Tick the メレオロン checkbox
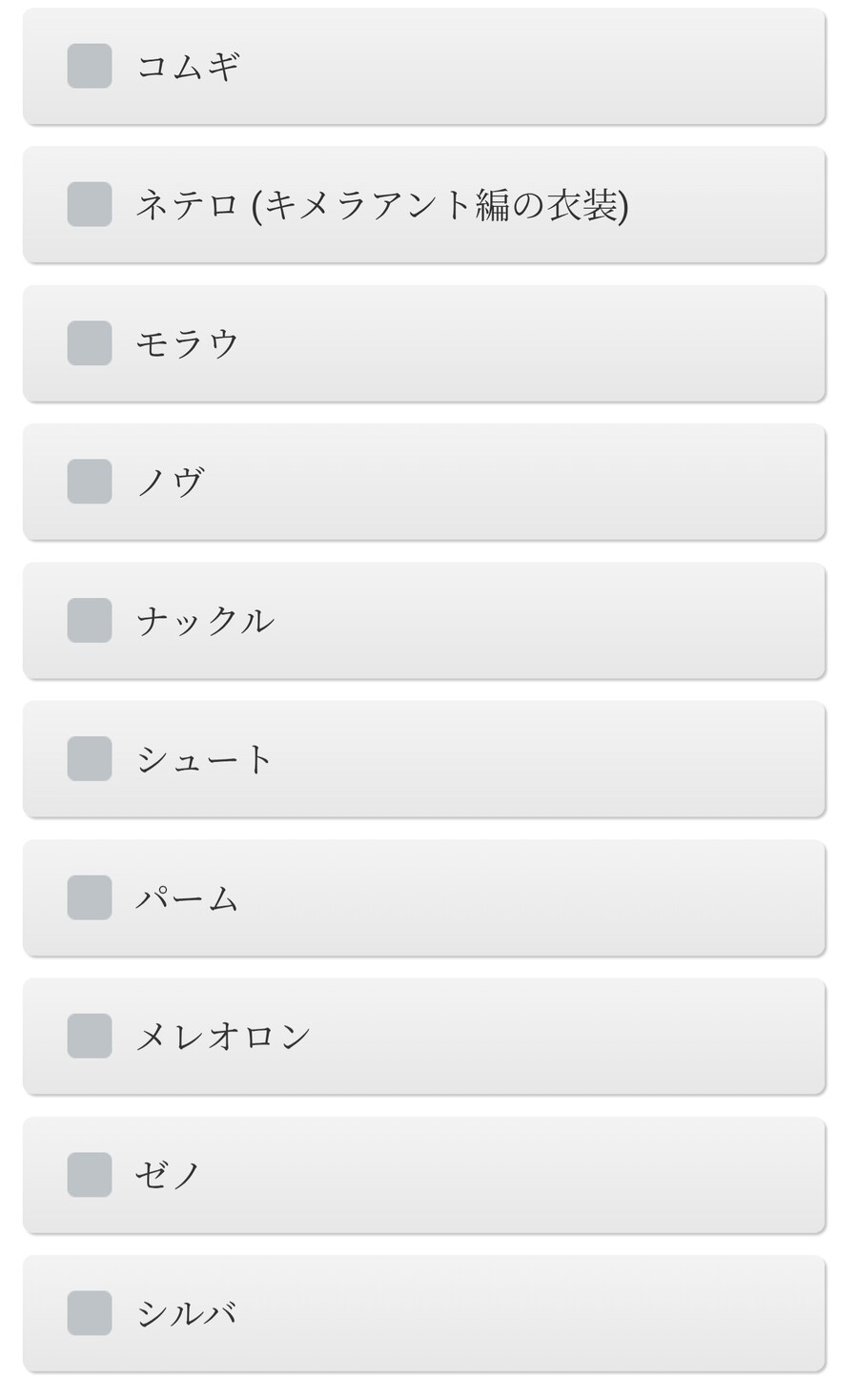The image size is (858, 1400). [90, 1036]
